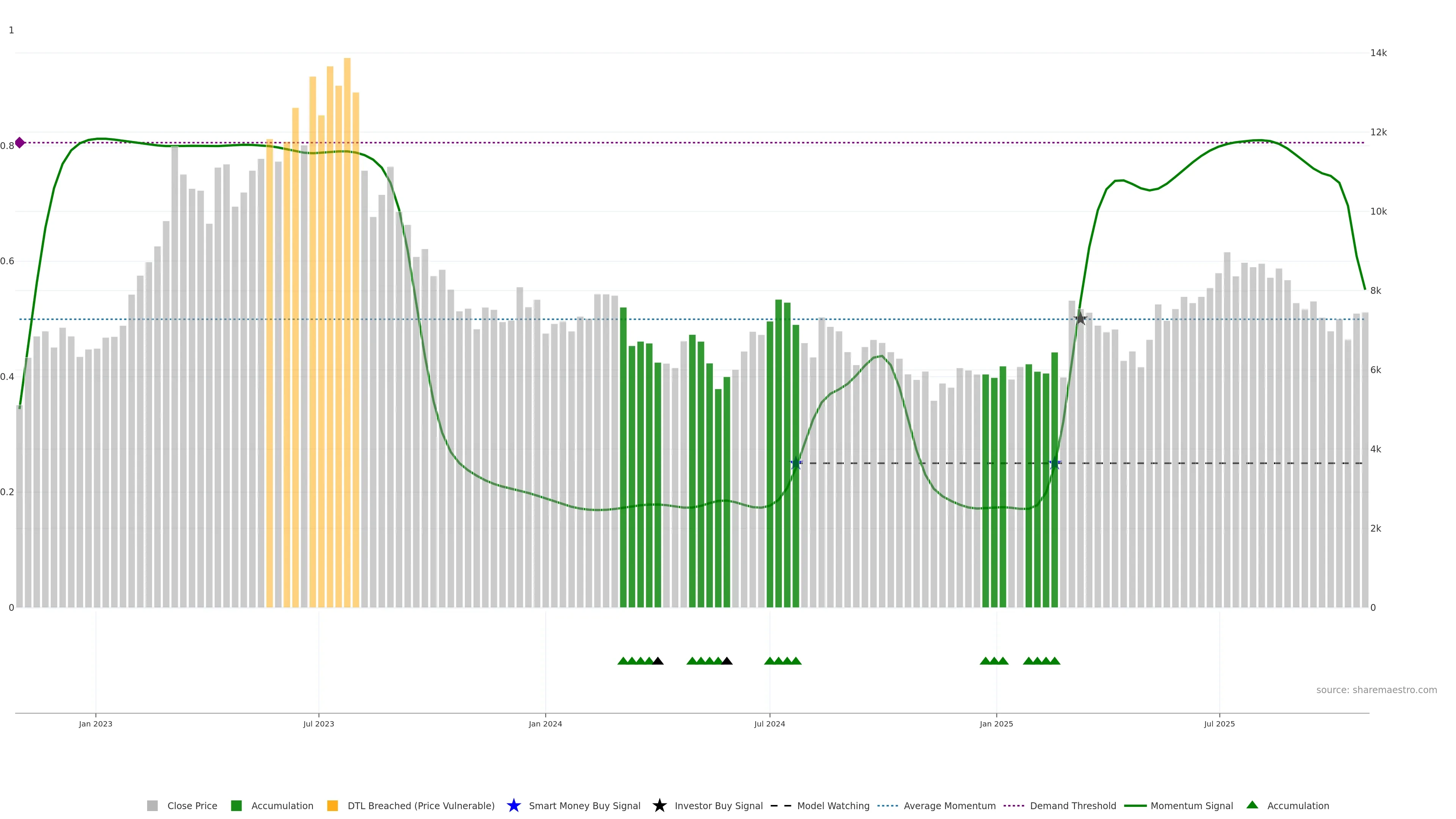Click green Accumulation bar legend swatch
This screenshot has width=1456, height=819.
[236, 805]
